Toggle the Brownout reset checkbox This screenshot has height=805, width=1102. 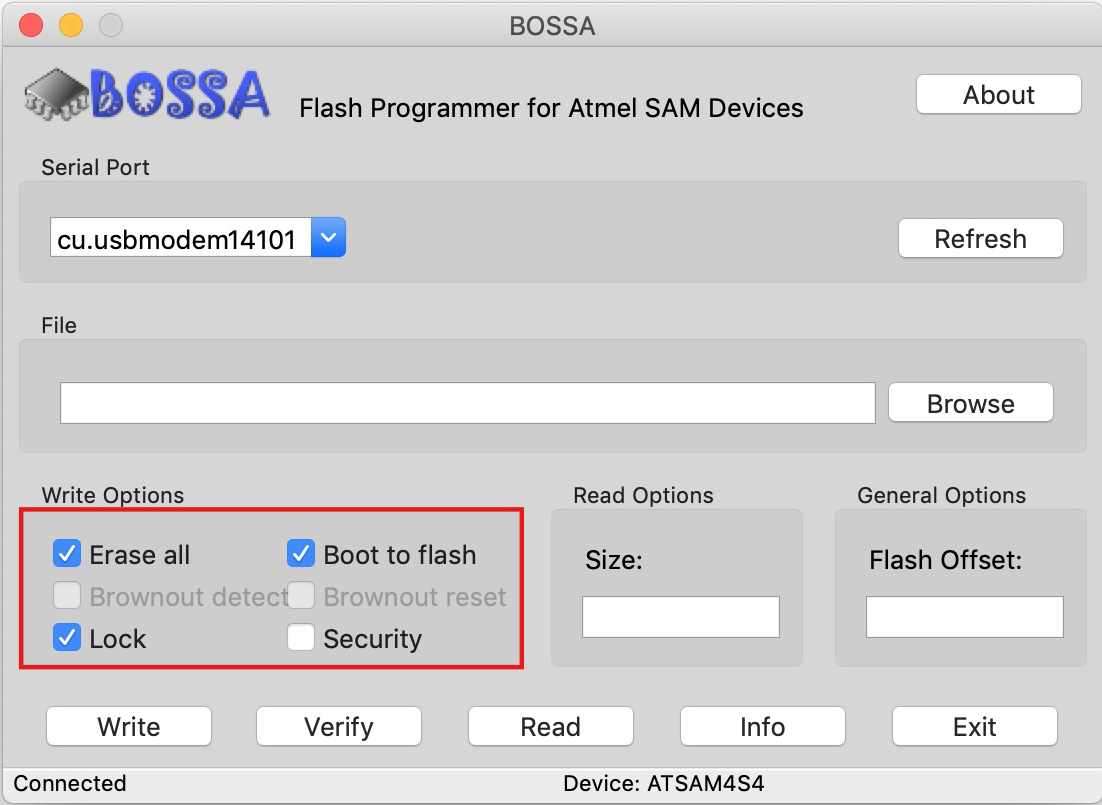[301, 595]
